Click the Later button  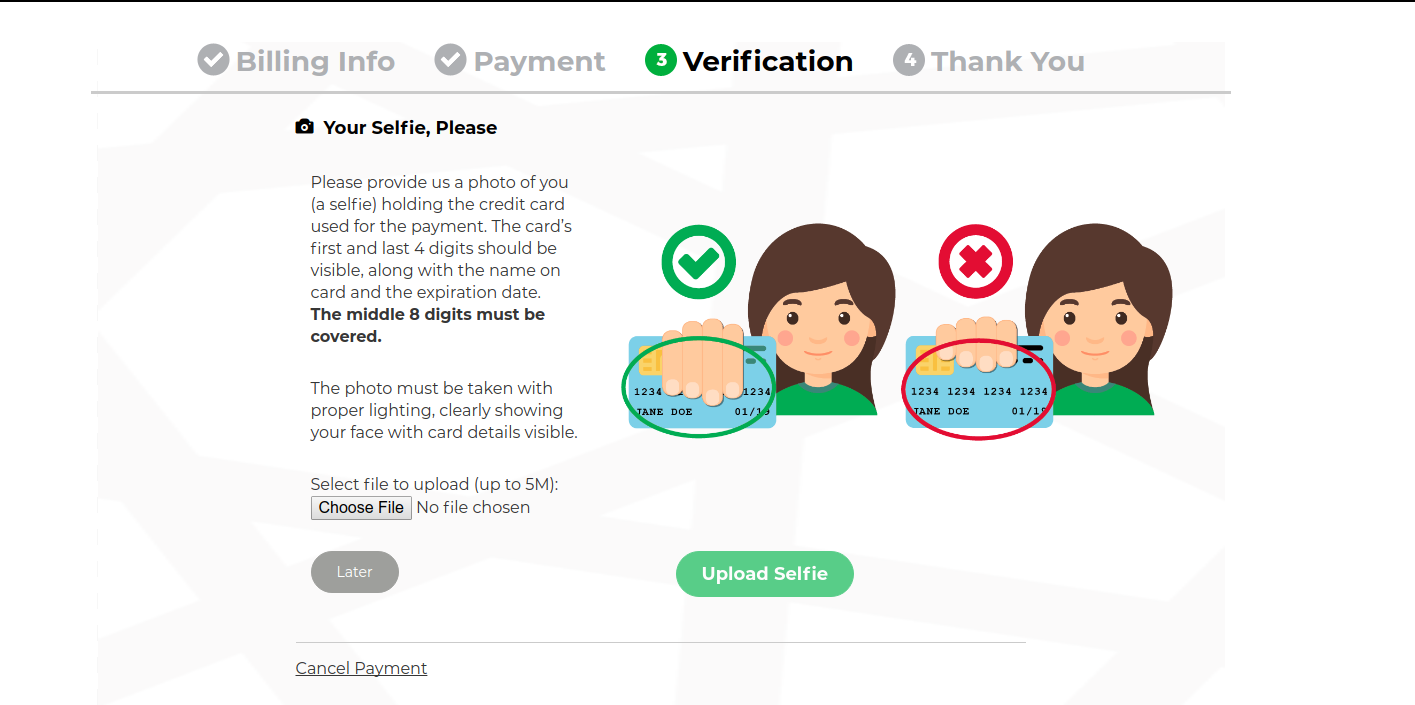click(355, 572)
